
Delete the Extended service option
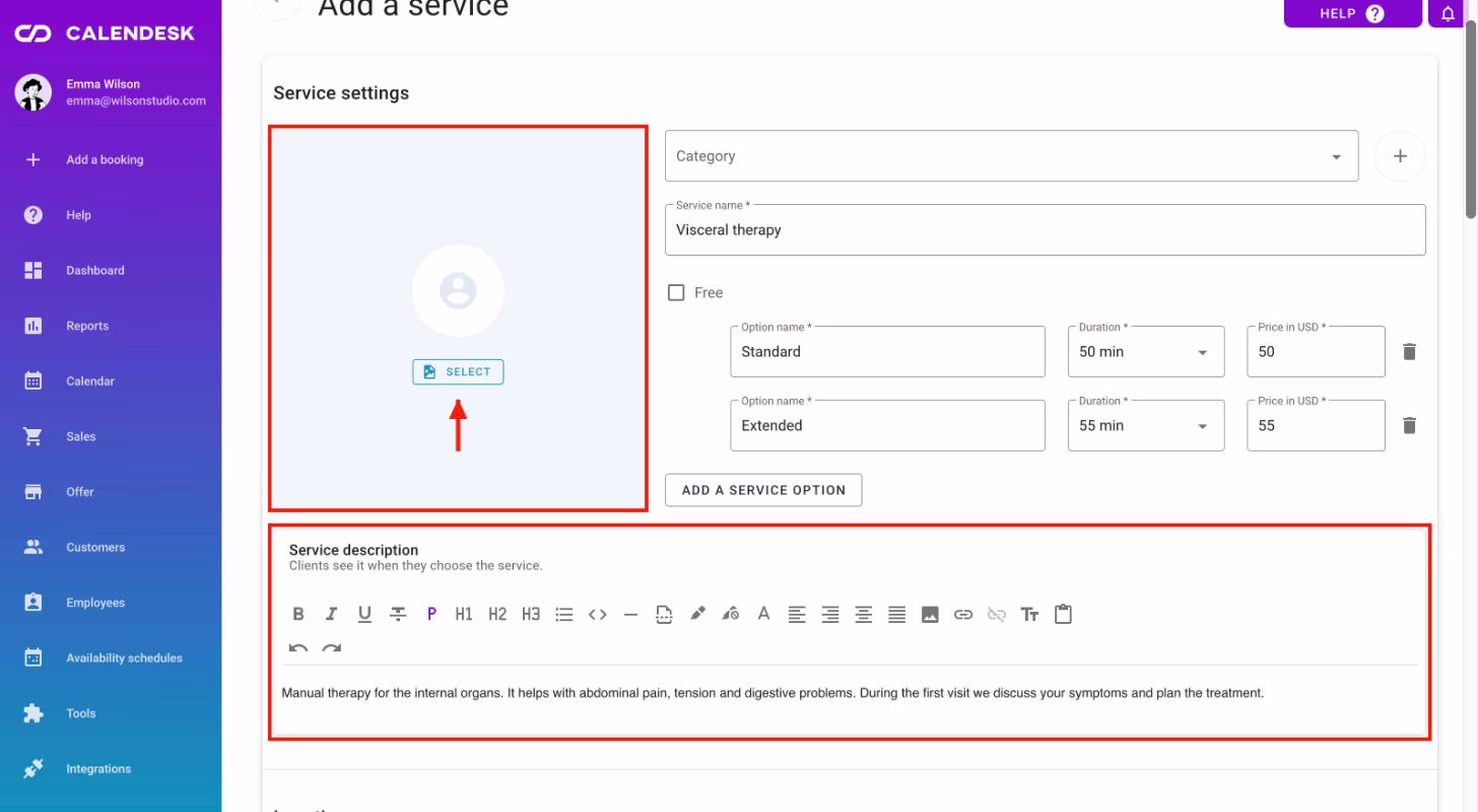pos(1409,425)
